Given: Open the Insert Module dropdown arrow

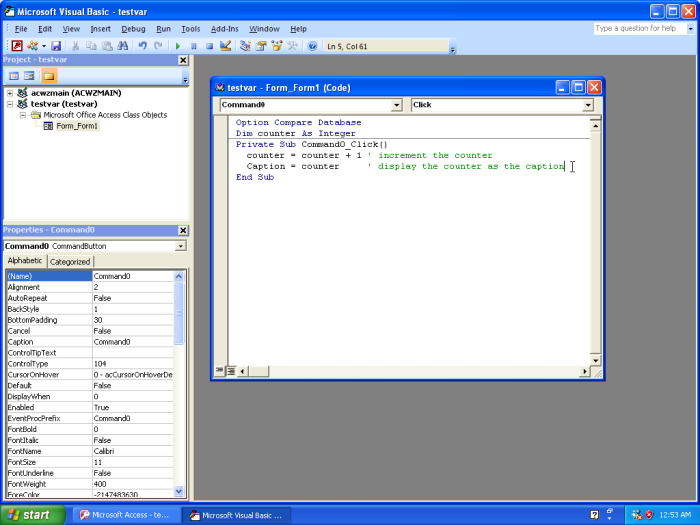Looking at the screenshot, I should (44, 46).
